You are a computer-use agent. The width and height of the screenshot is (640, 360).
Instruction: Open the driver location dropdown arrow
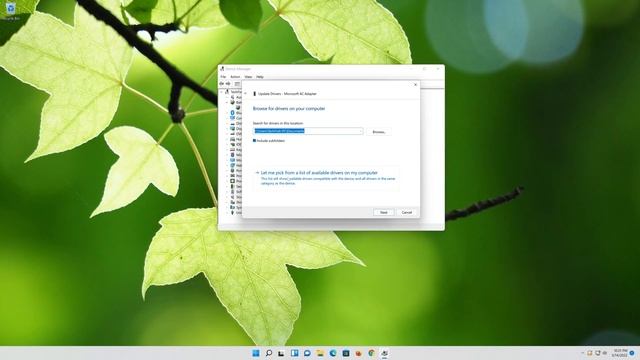[x=360, y=131]
